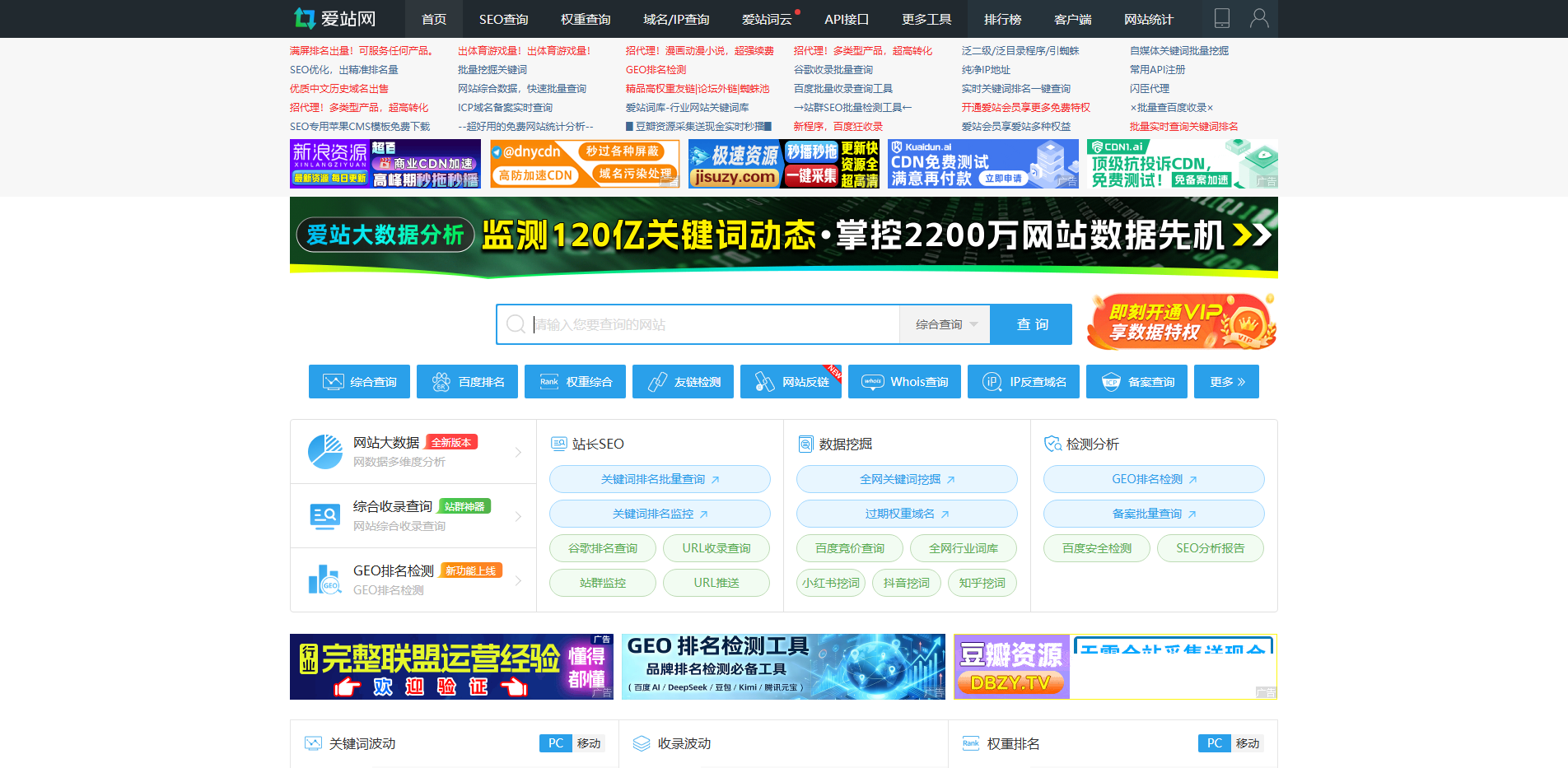Switch to the 排行榜 menu item

[1001, 18]
